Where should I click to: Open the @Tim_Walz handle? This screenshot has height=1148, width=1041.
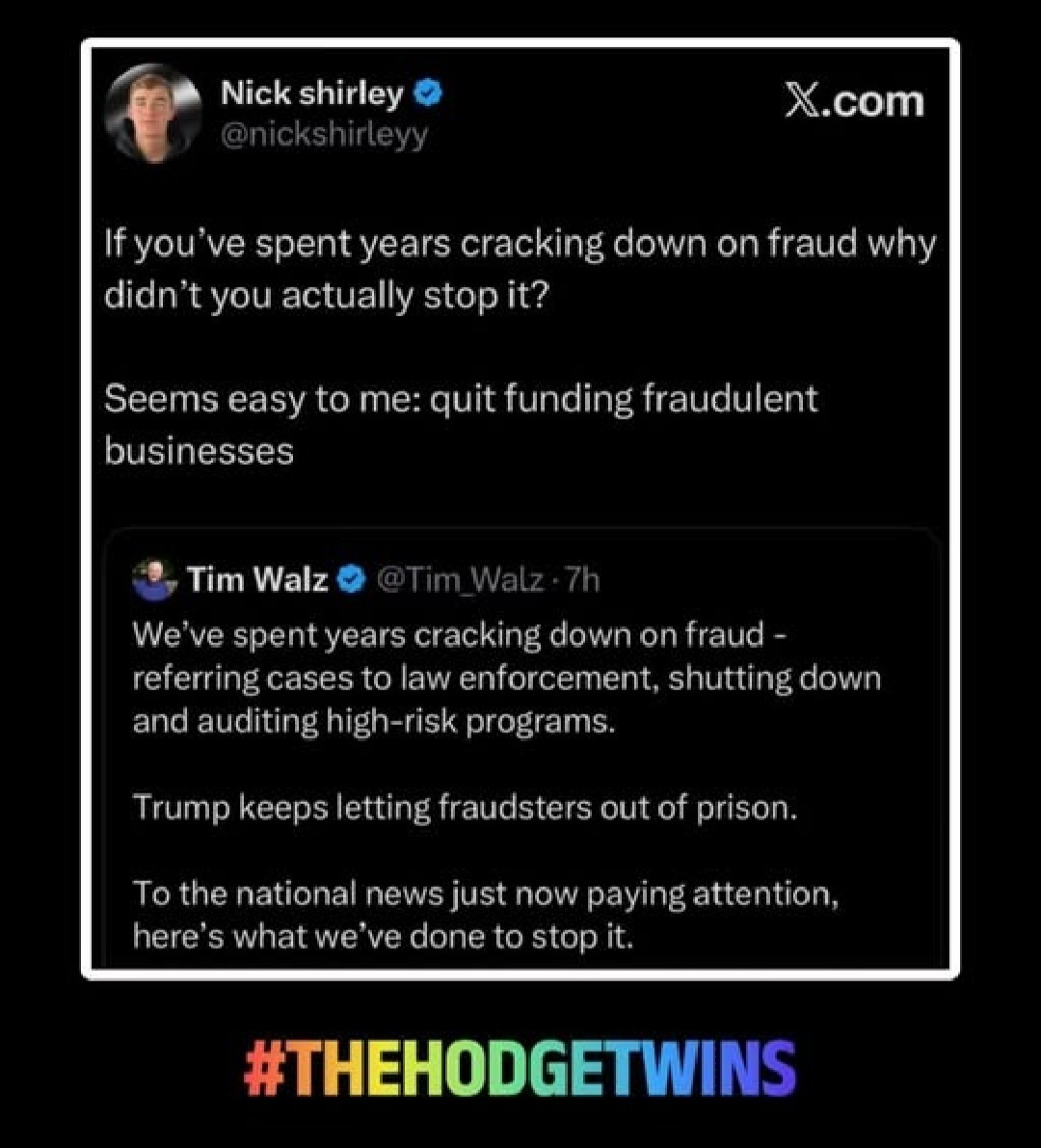[461, 580]
